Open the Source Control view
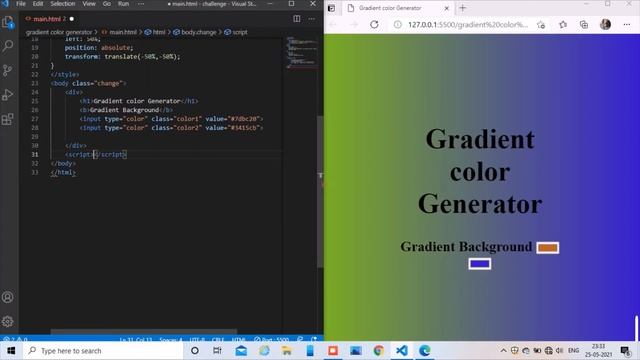640x360 pixels. pos(8,70)
